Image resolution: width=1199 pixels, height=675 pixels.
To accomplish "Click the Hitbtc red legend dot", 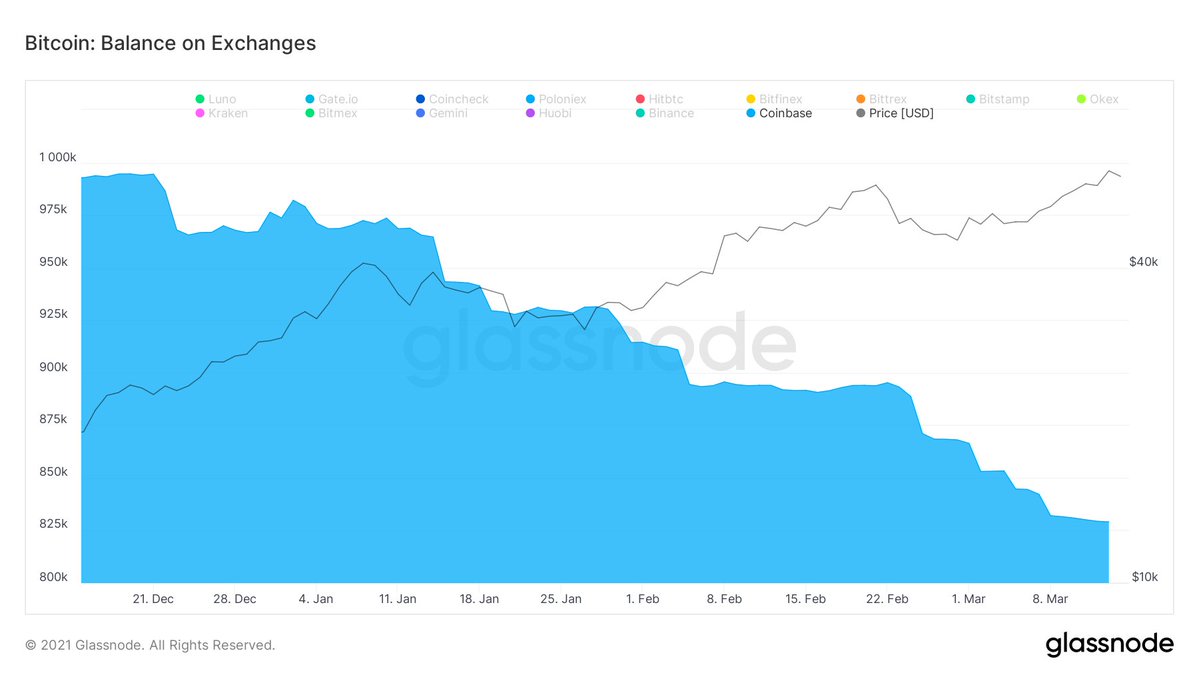I will (x=640, y=99).
